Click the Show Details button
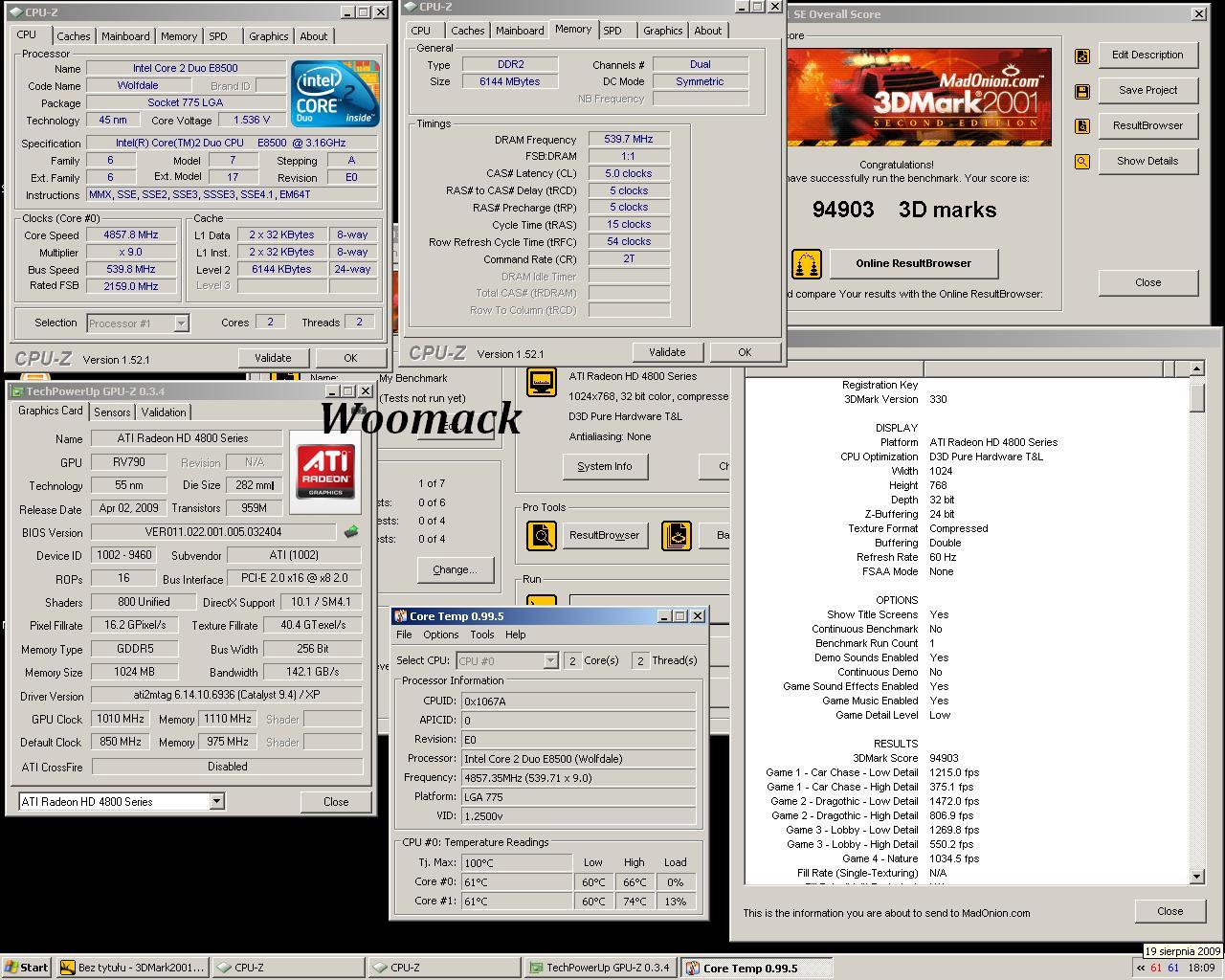1225x980 pixels. coord(1147,161)
